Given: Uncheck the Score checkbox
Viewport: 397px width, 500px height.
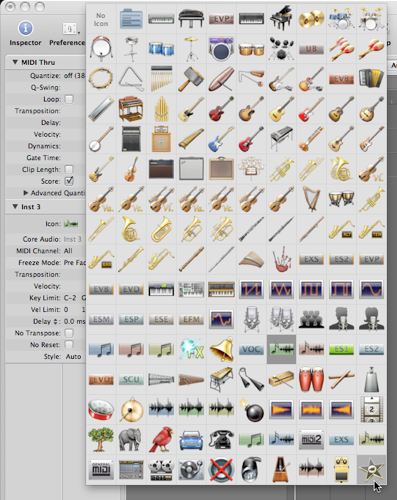Looking at the screenshot, I should click(x=69, y=181).
